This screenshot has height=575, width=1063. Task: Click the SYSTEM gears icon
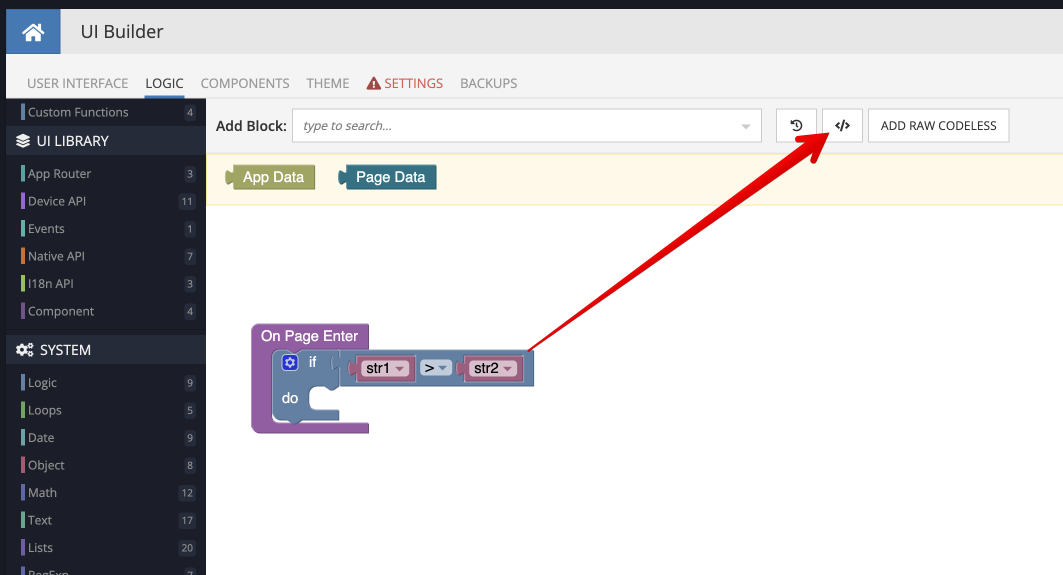[24, 350]
